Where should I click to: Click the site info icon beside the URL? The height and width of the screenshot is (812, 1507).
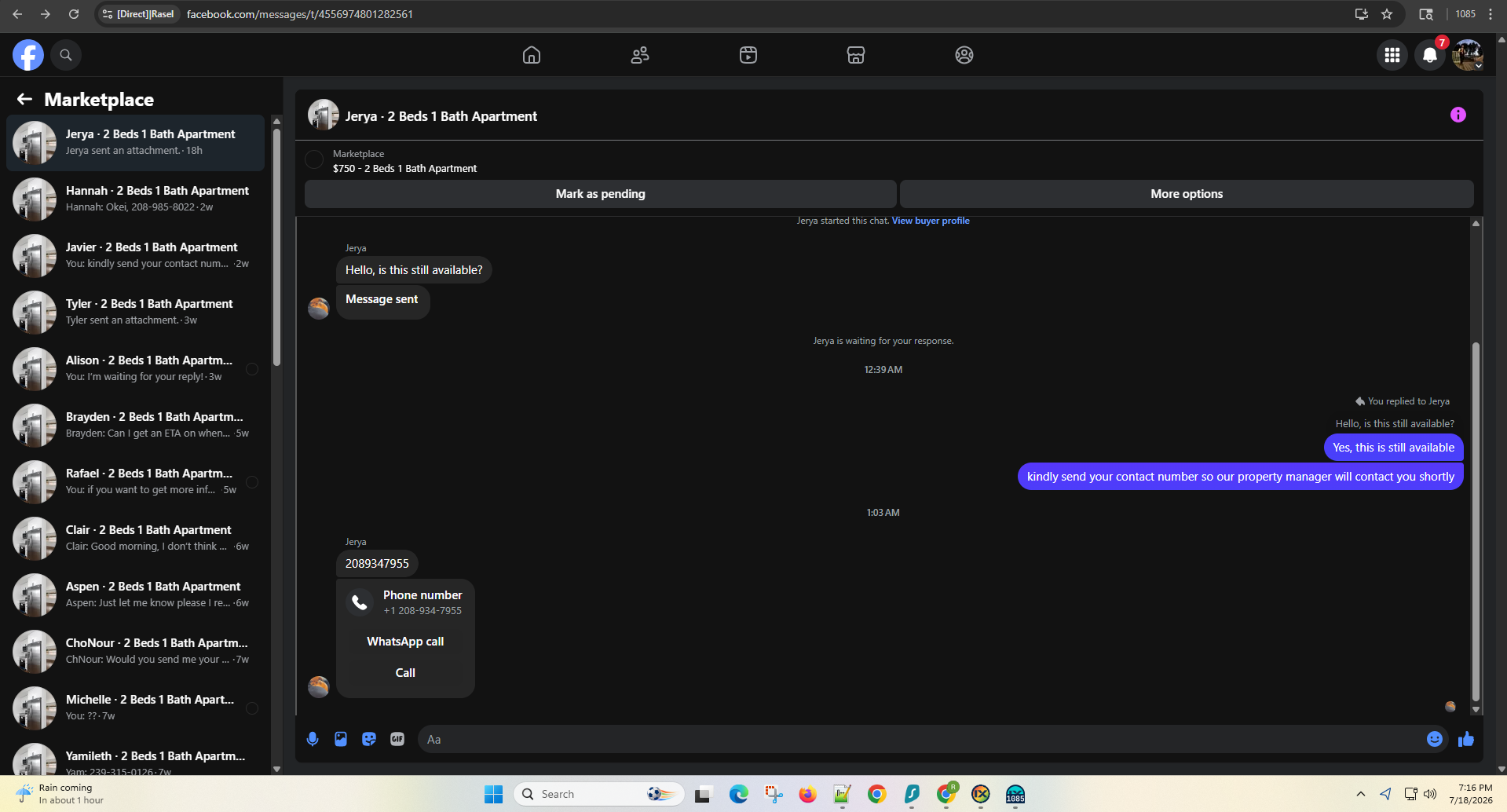click(108, 14)
